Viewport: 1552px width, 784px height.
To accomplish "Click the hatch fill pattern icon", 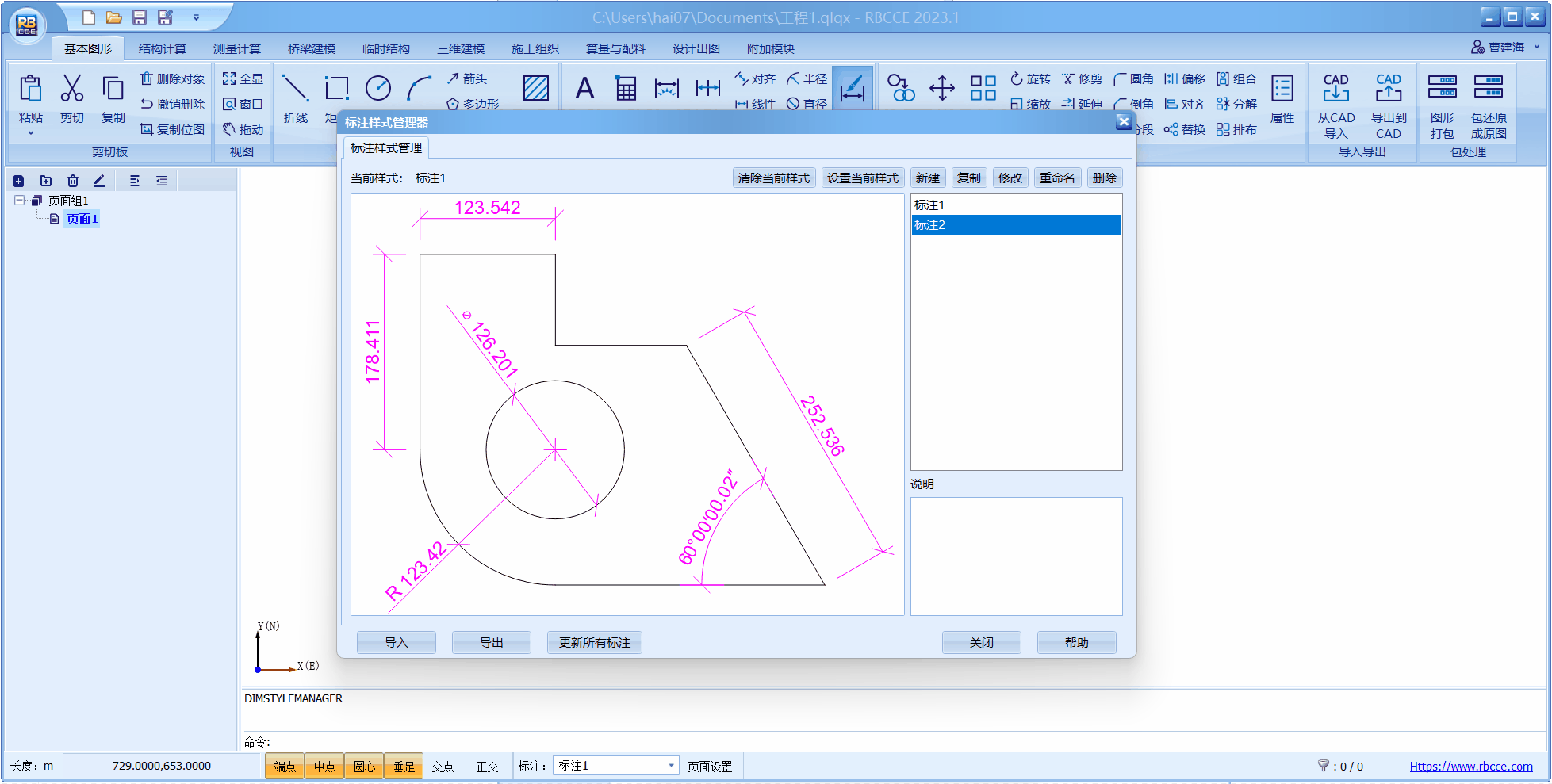I will click(x=536, y=88).
